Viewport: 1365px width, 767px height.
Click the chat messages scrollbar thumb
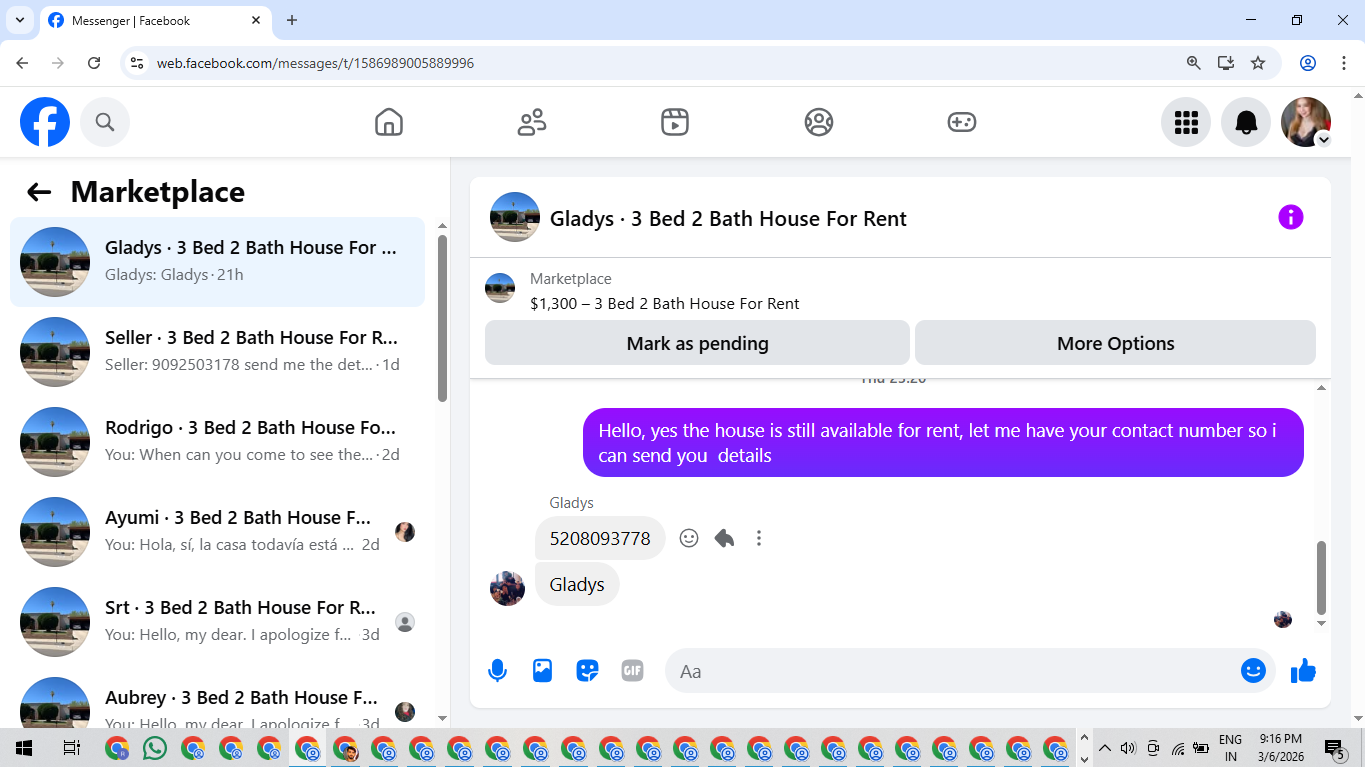[1321, 577]
